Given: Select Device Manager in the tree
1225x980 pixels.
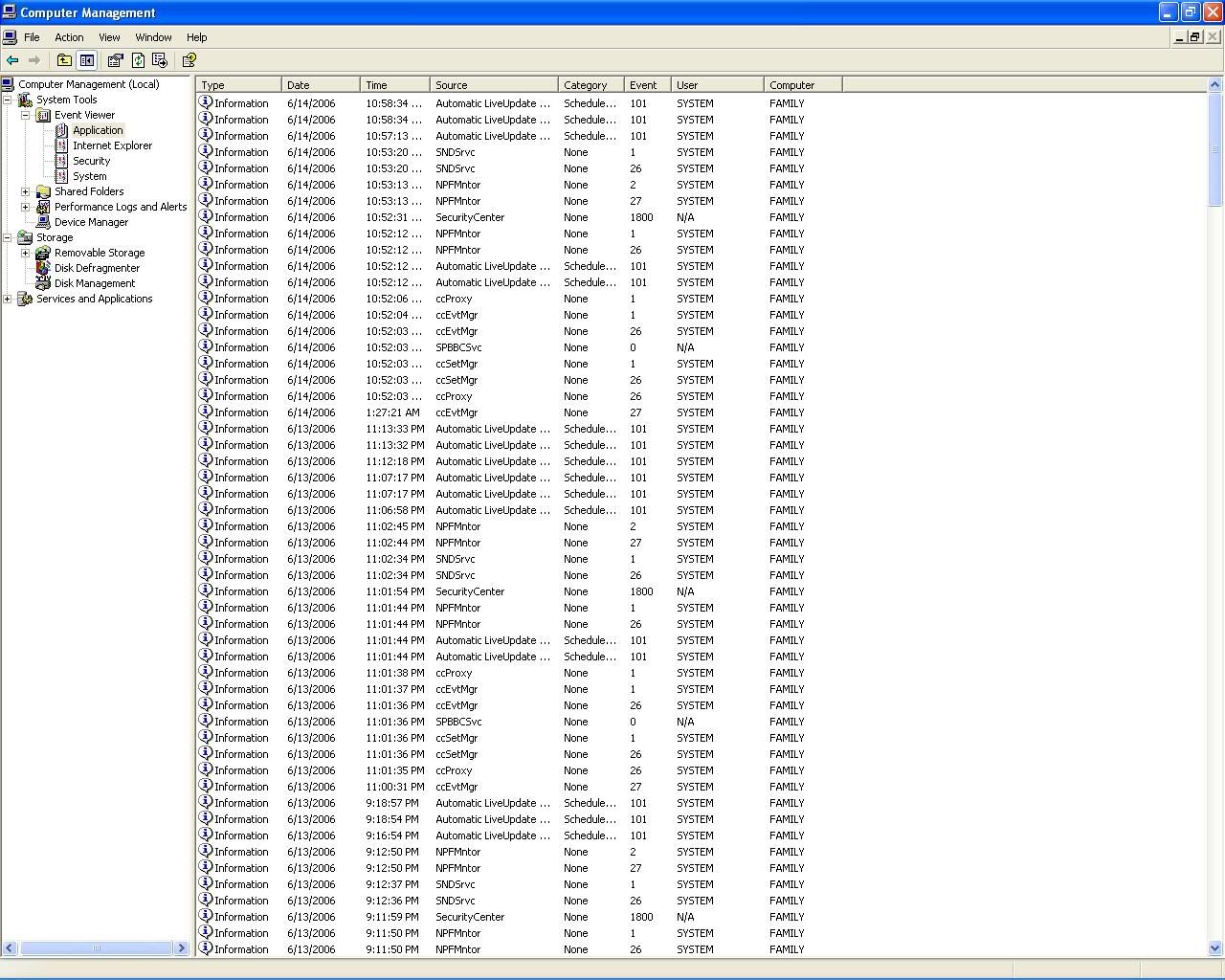Looking at the screenshot, I should tap(91, 222).
